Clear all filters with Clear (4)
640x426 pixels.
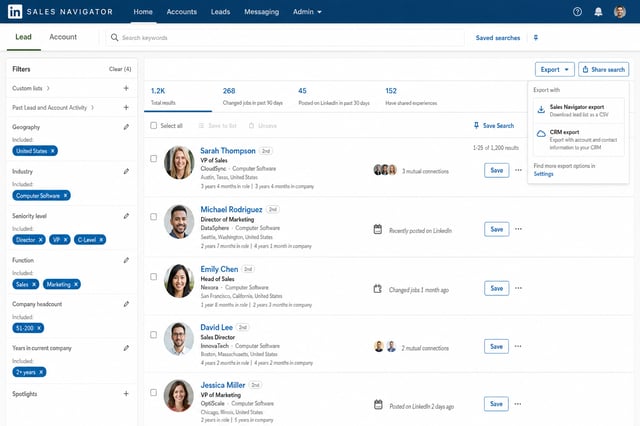[120, 69]
